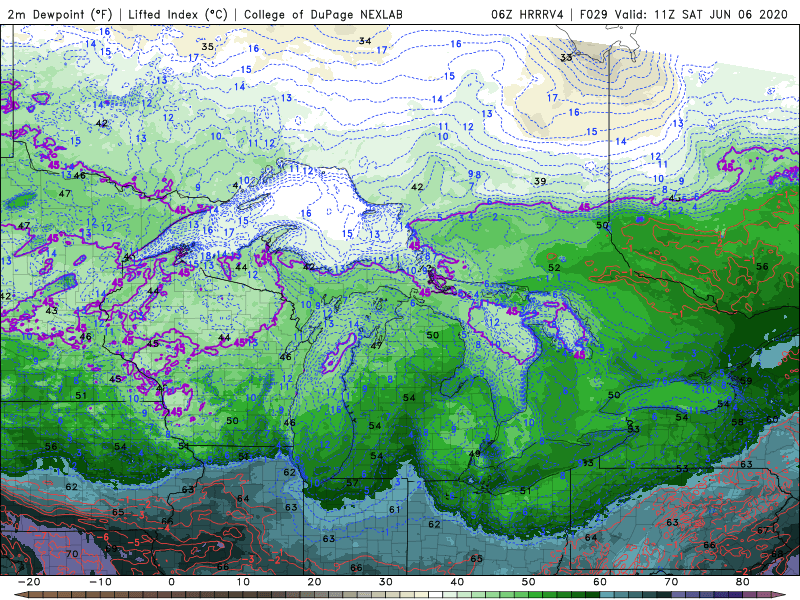Click the -20 label on the color scale

(x=29, y=582)
